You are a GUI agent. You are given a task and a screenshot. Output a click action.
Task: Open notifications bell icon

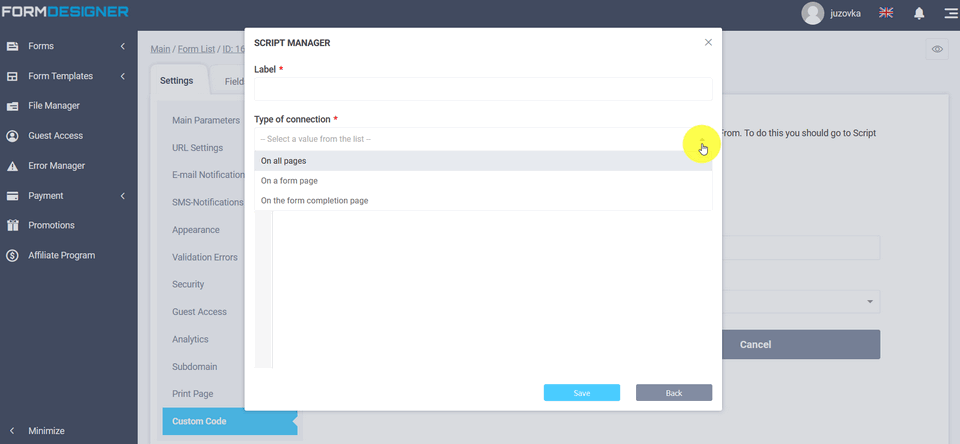[919, 13]
